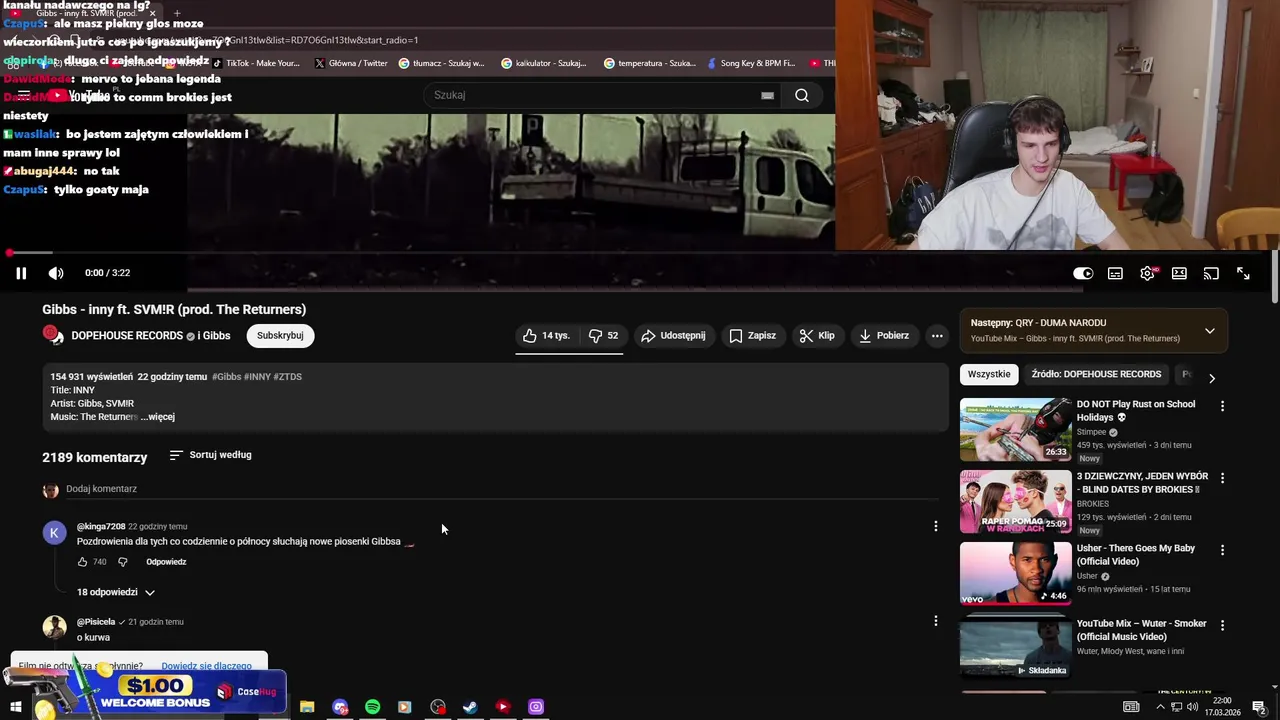
Task: Open the kalkulator bookmark
Action: tap(544, 63)
